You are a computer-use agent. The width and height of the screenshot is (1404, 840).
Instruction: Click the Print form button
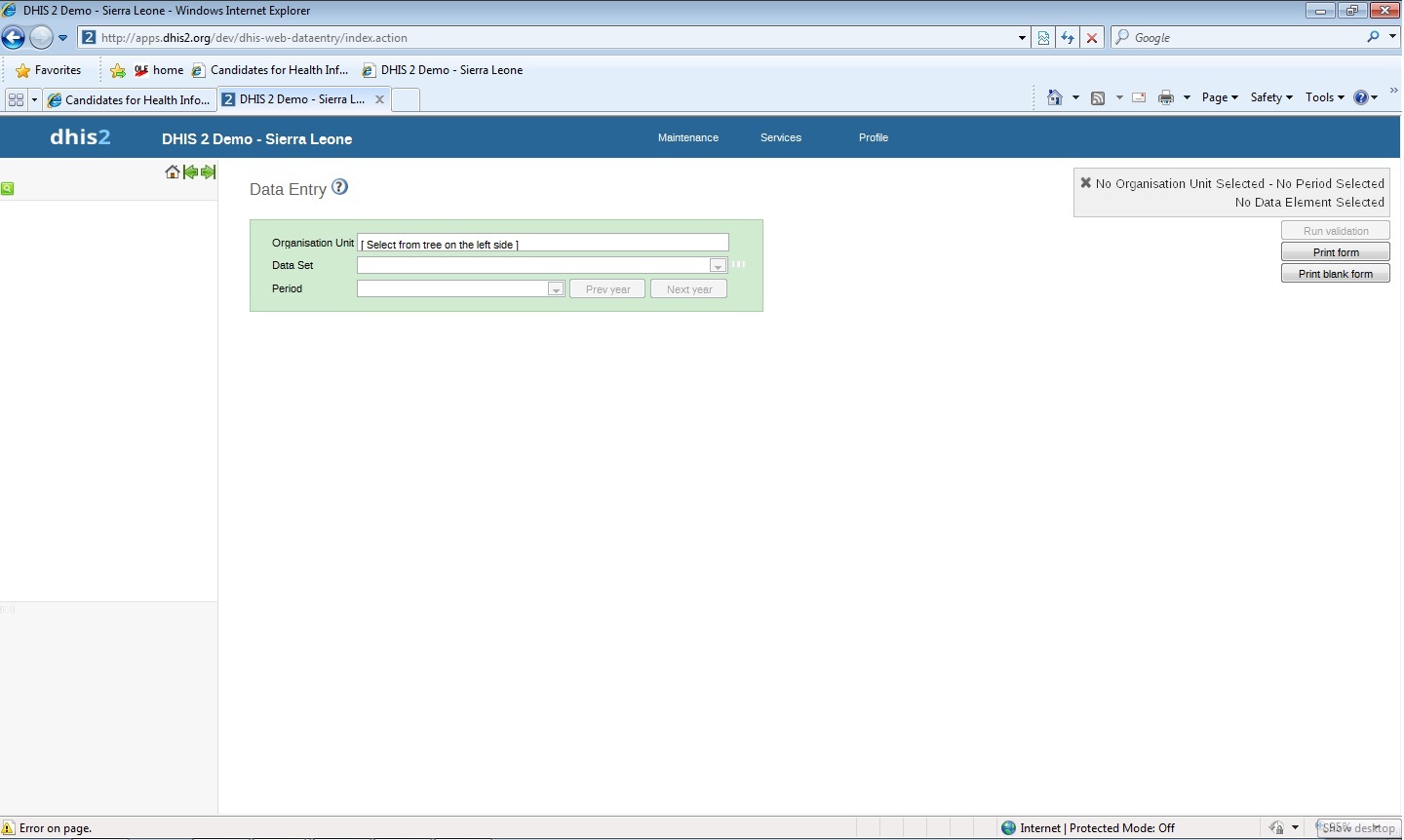coord(1336,252)
